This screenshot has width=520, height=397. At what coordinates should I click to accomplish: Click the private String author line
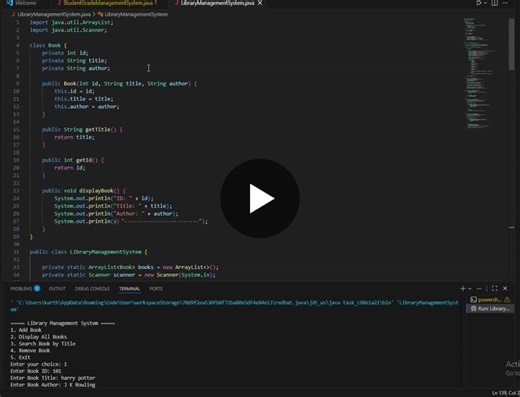(x=76, y=68)
